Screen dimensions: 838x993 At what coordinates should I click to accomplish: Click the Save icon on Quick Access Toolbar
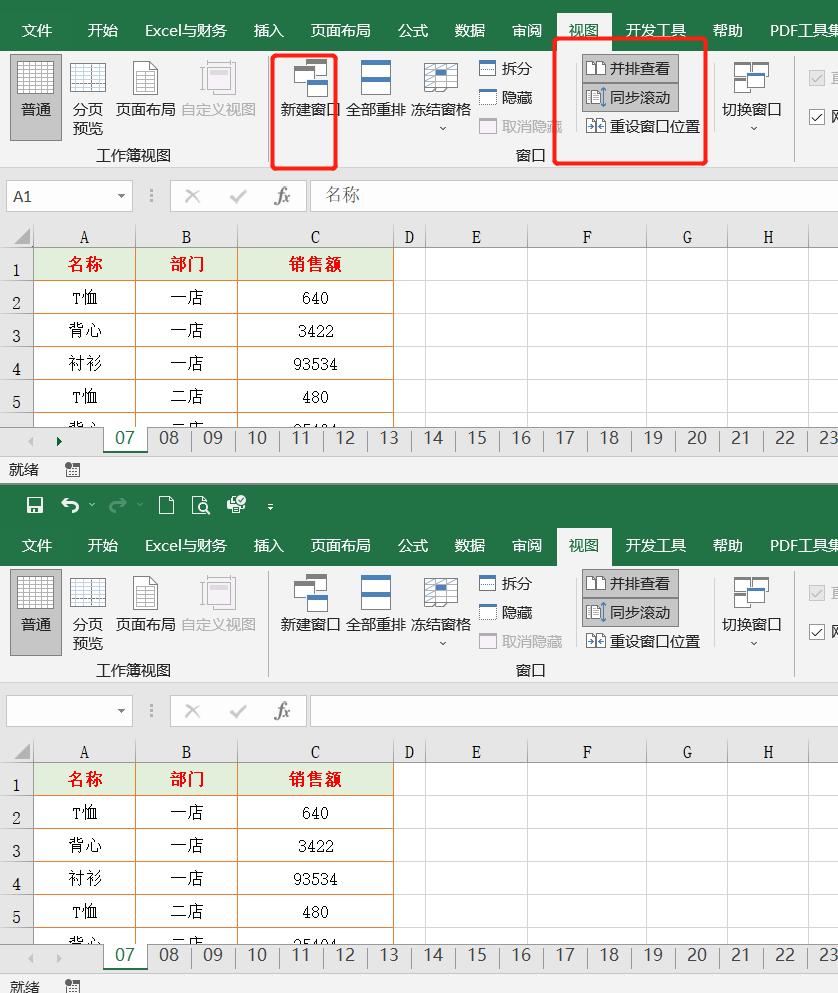coord(34,506)
